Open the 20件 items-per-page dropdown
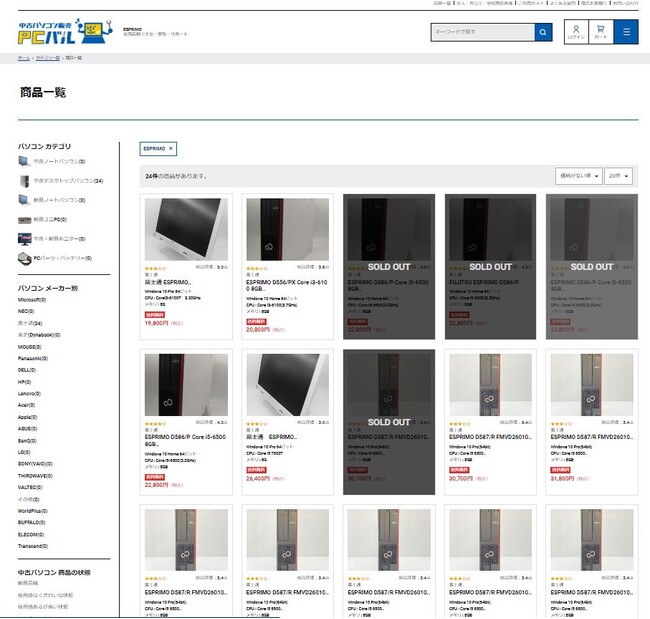650x619 pixels. [617, 175]
